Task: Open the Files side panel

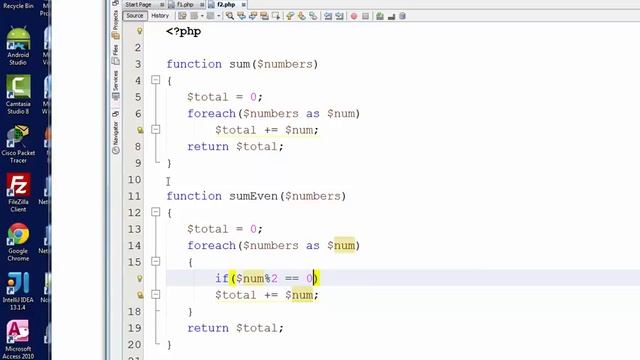Action: coord(116,54)
